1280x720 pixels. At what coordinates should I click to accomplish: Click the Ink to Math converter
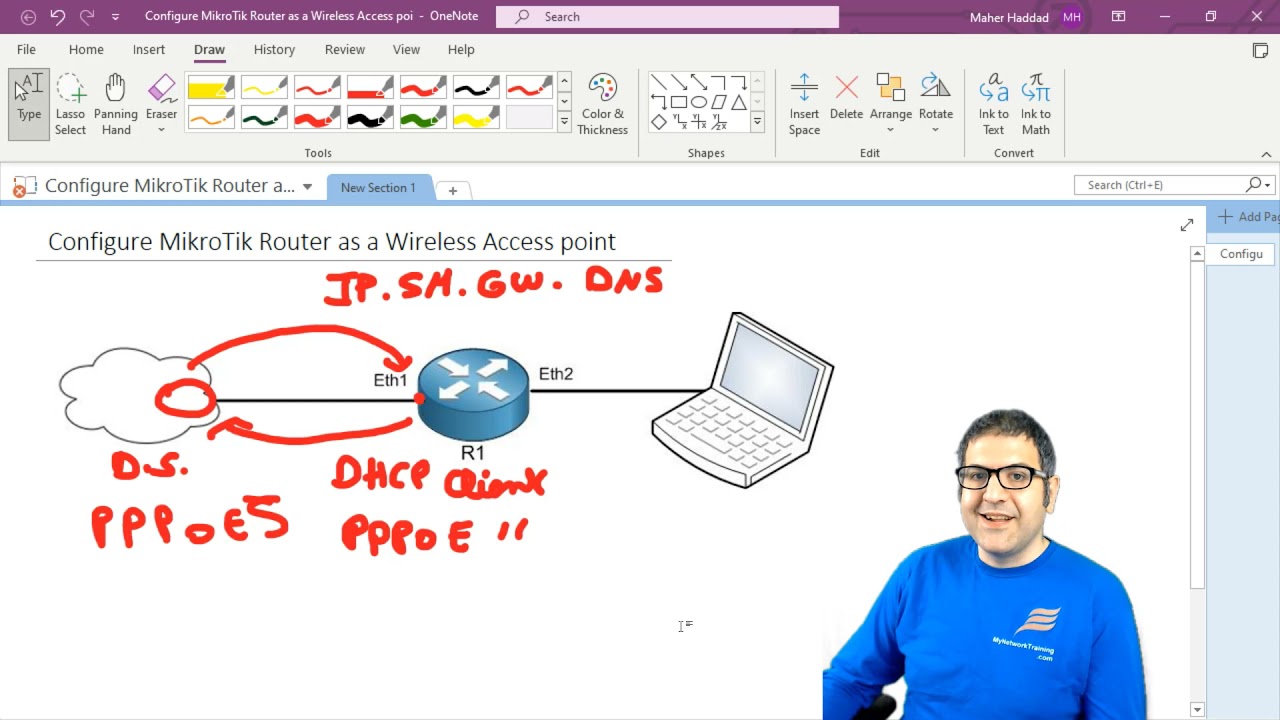point(1035,104)
